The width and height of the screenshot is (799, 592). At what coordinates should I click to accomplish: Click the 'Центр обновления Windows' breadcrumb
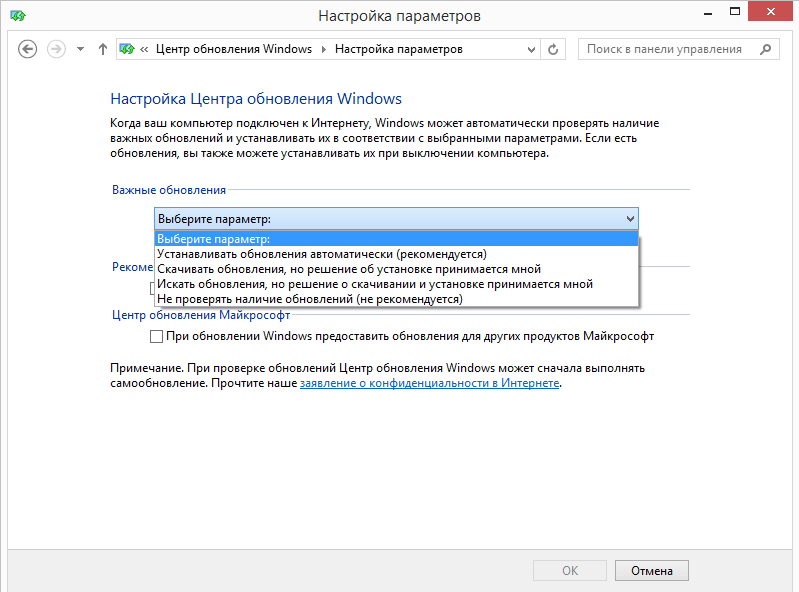[233, 49]
